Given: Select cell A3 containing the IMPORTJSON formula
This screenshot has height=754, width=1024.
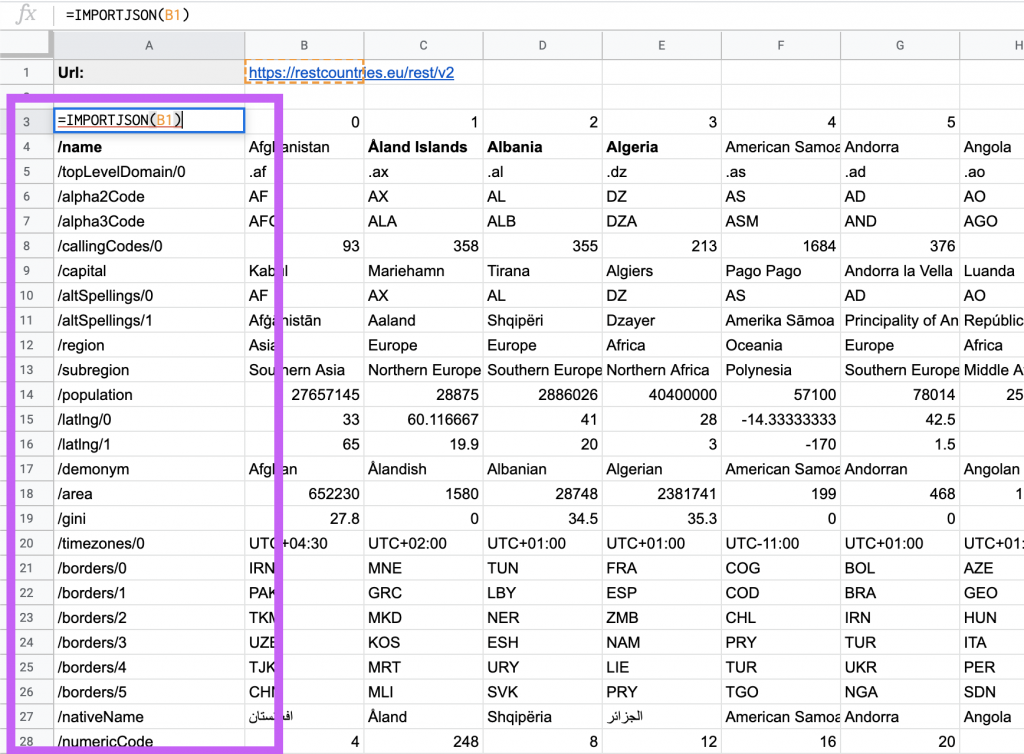Looking at the screenshot, I should pyautogui.click(x=149, y=121).
